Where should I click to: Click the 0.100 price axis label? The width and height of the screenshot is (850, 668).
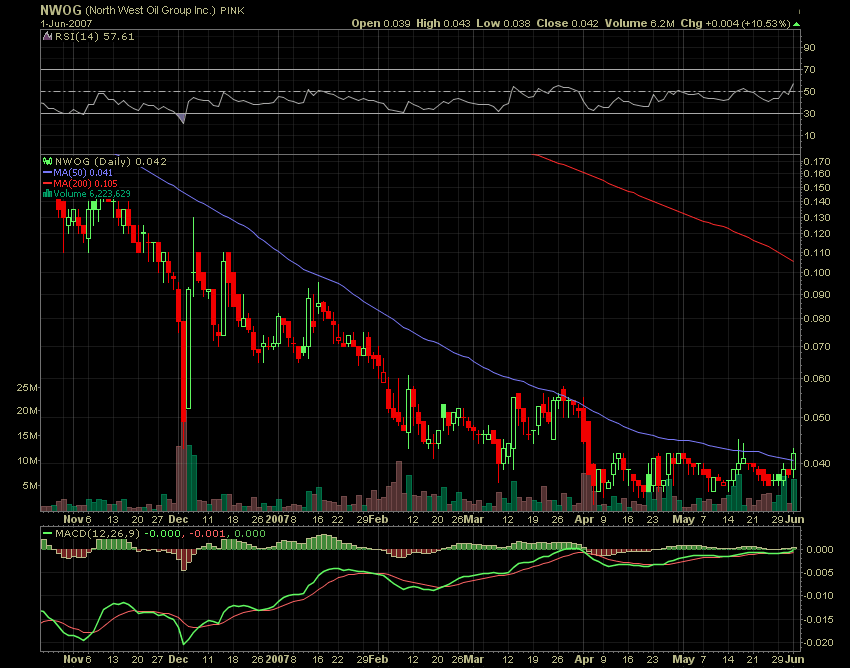point(817,273)
